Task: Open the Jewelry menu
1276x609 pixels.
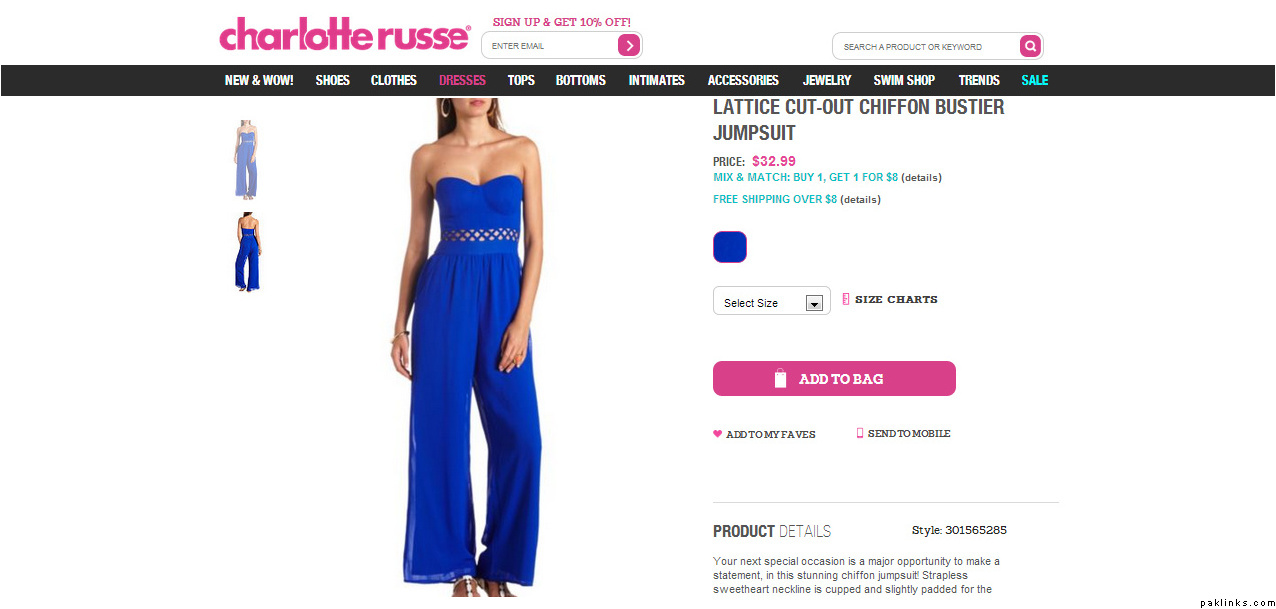Action: coord(827,80)
